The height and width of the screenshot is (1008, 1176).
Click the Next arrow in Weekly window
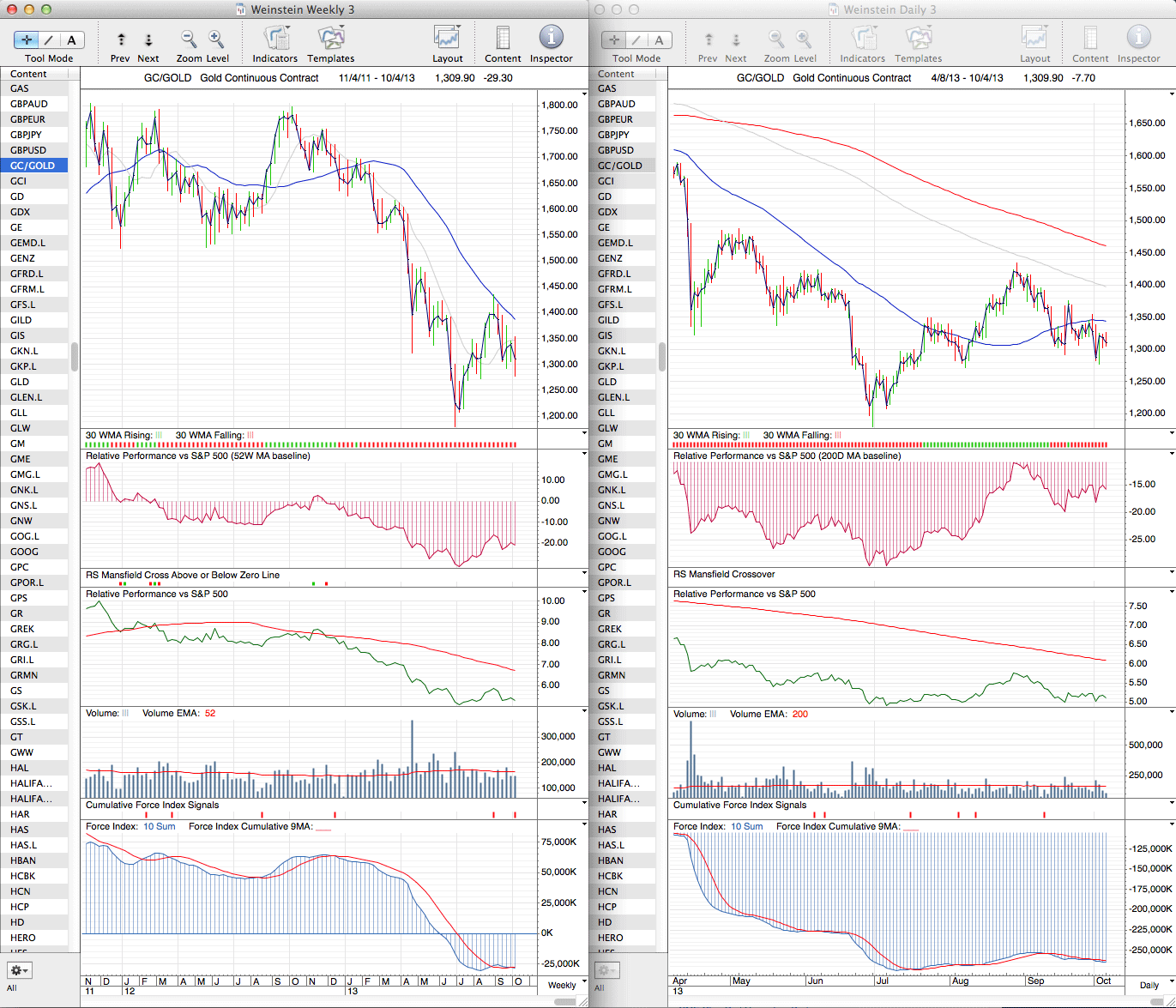tap(148, 39)
